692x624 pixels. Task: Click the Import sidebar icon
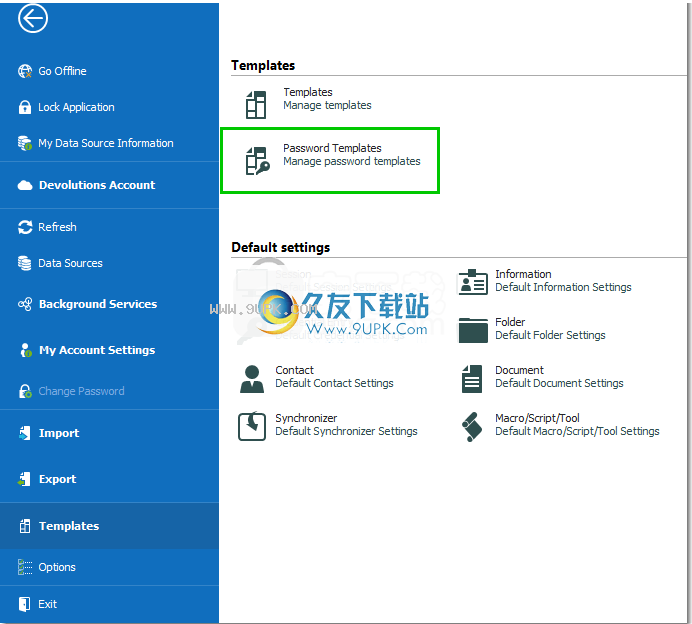coord(25,433)
